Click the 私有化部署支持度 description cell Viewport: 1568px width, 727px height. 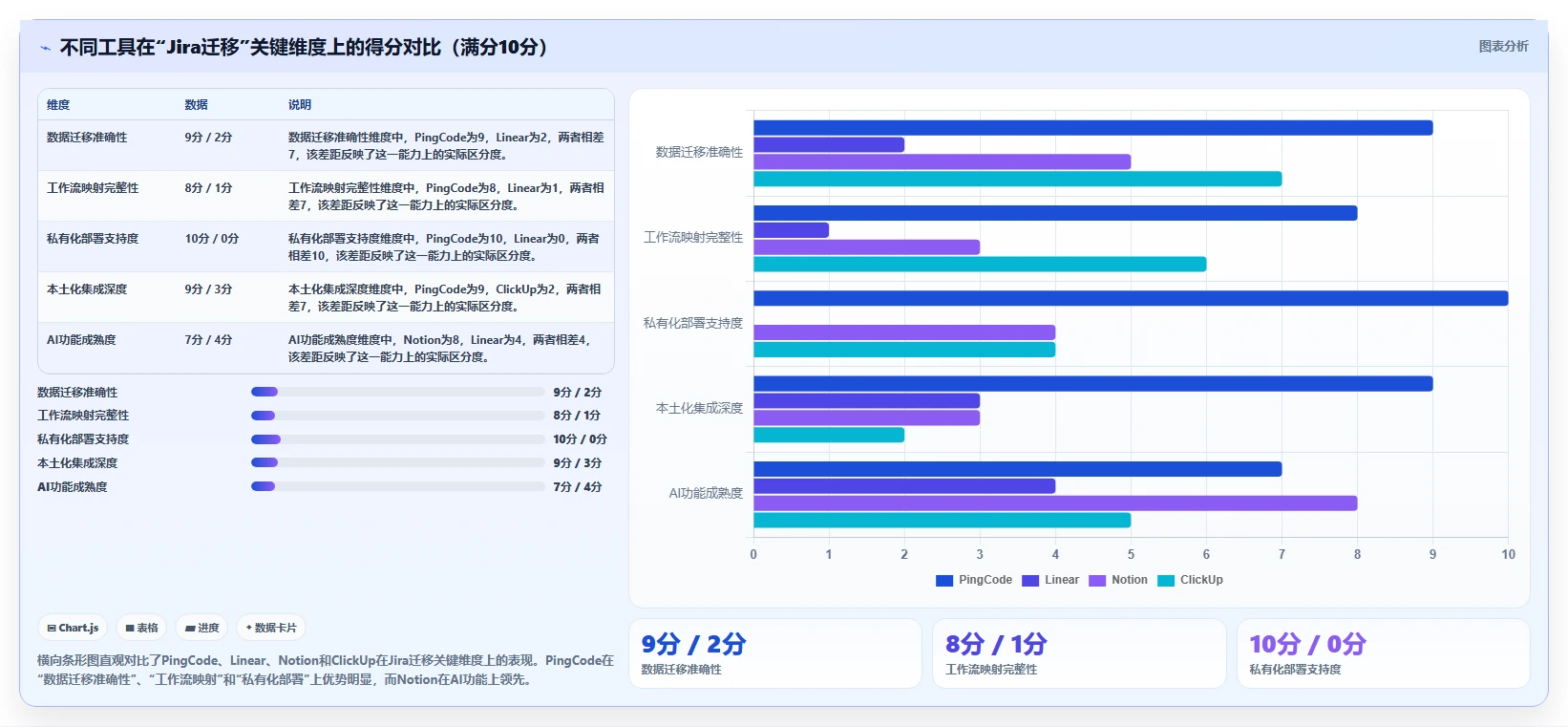445,247
